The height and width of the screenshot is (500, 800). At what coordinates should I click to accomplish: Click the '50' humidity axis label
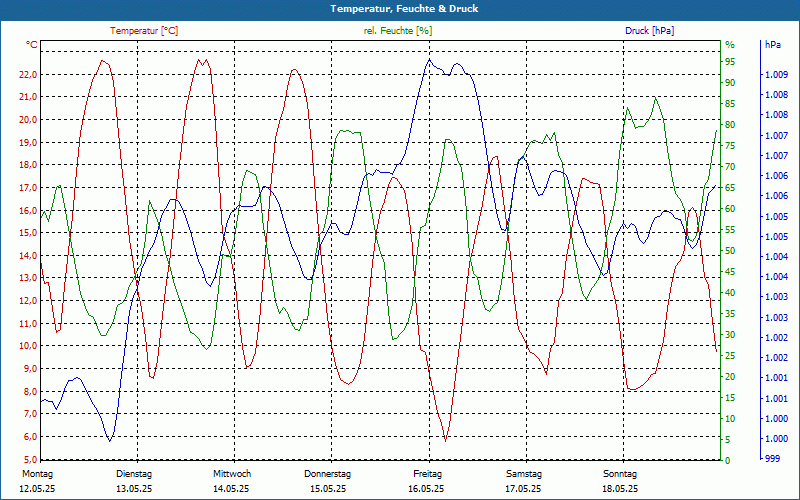[730, 251]
